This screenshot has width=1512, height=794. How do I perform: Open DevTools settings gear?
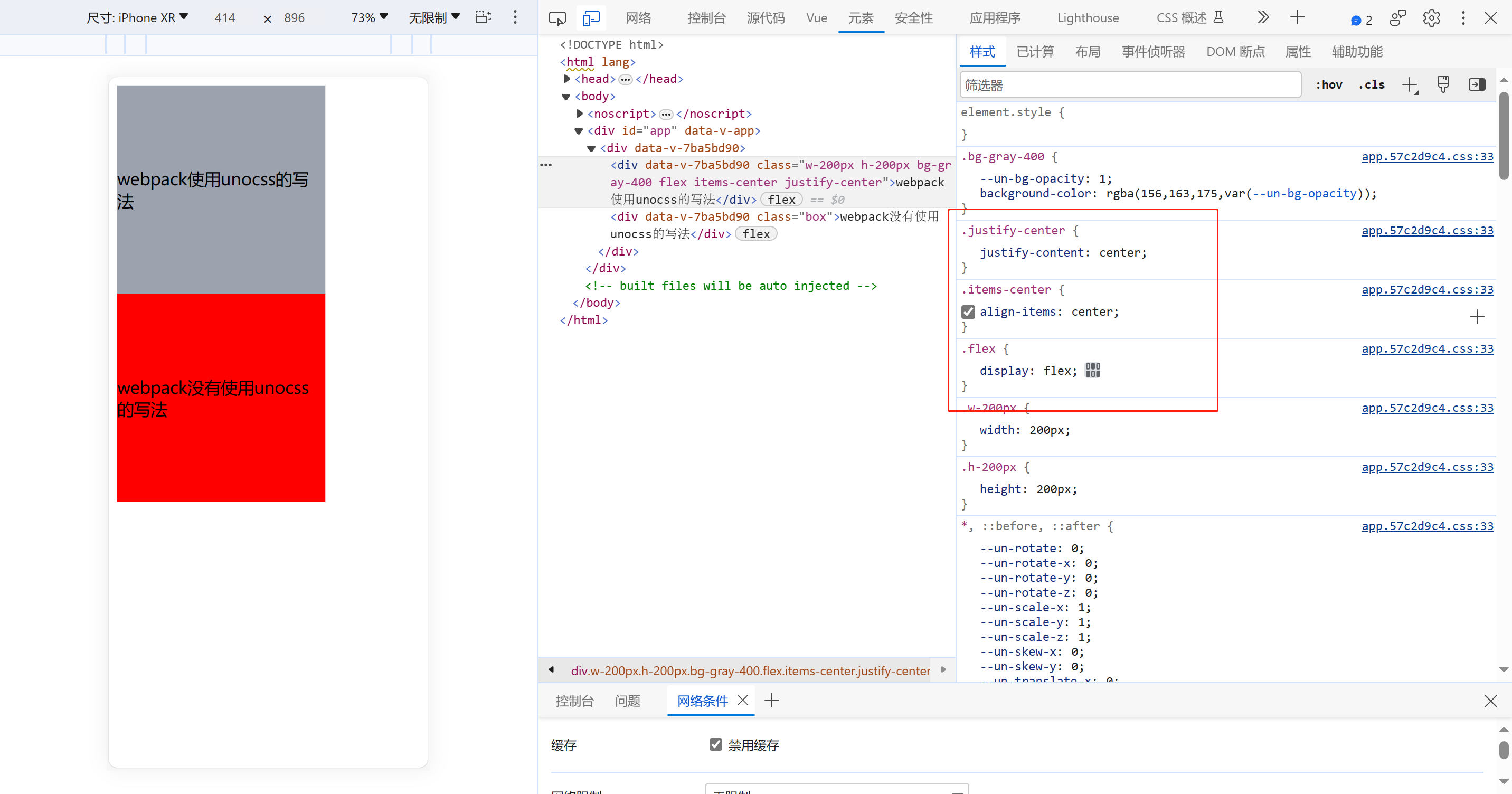(x=1431, y=18)
